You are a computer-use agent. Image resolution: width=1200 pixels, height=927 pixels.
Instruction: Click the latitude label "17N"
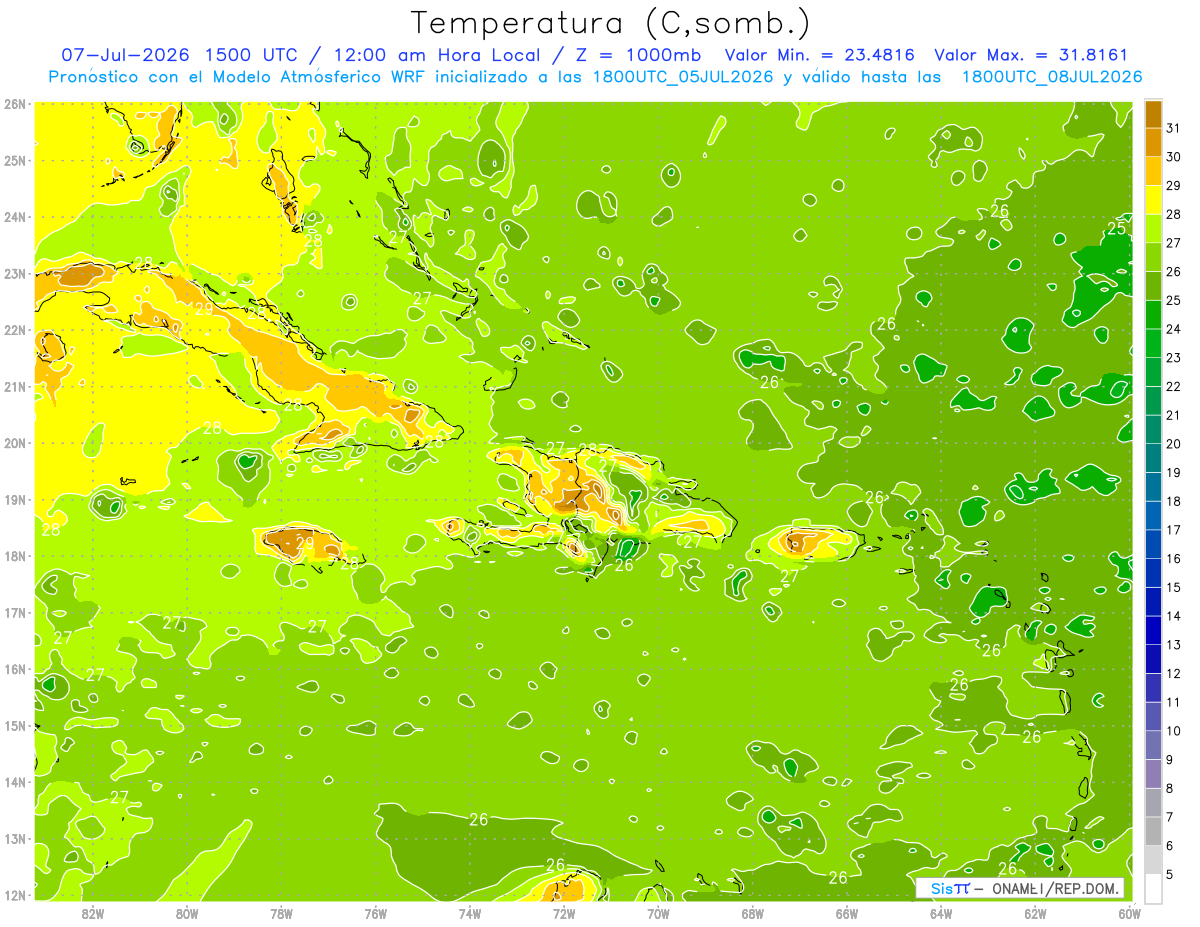tap(14, 612)
